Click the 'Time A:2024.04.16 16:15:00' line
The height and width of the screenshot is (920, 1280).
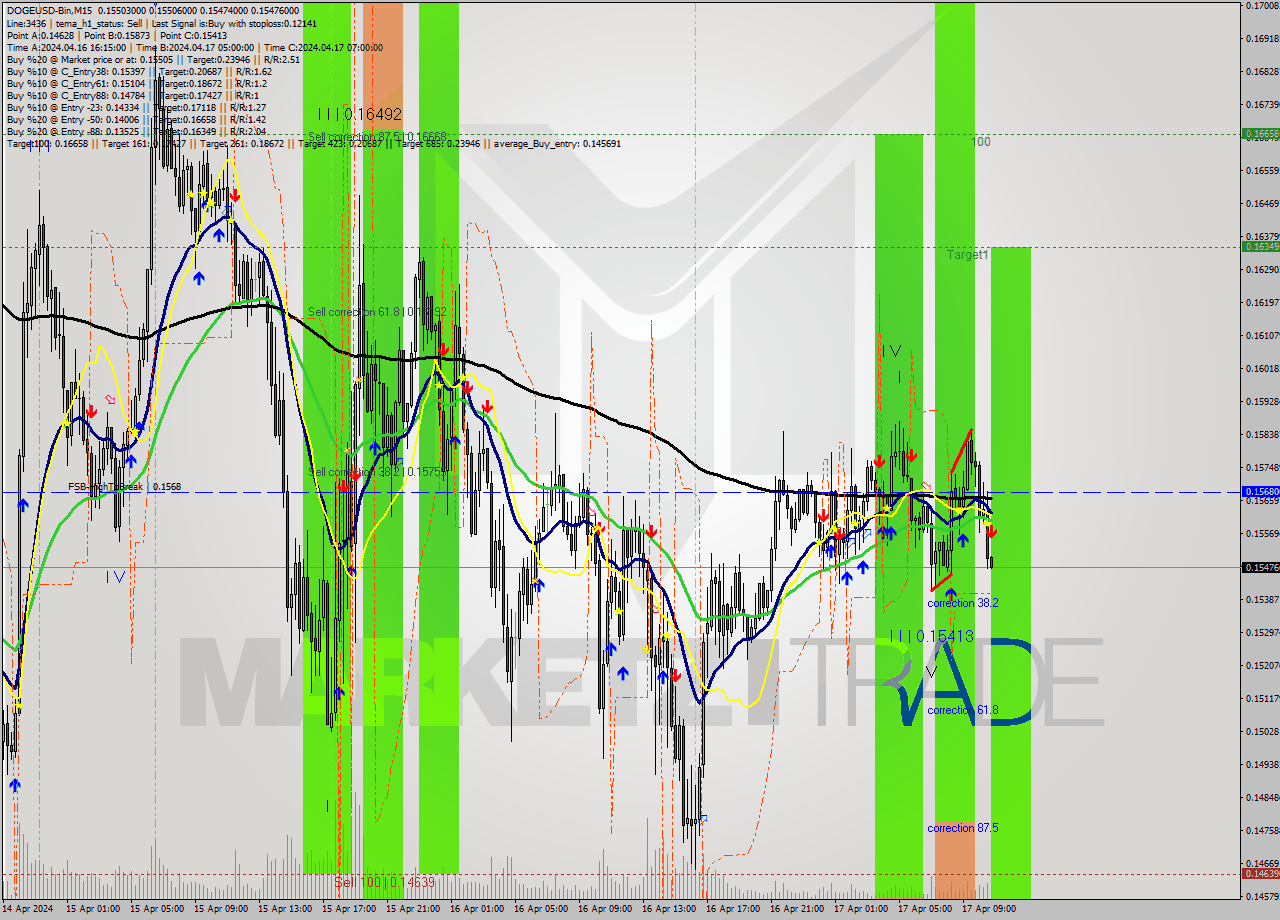tap(194, 48)
